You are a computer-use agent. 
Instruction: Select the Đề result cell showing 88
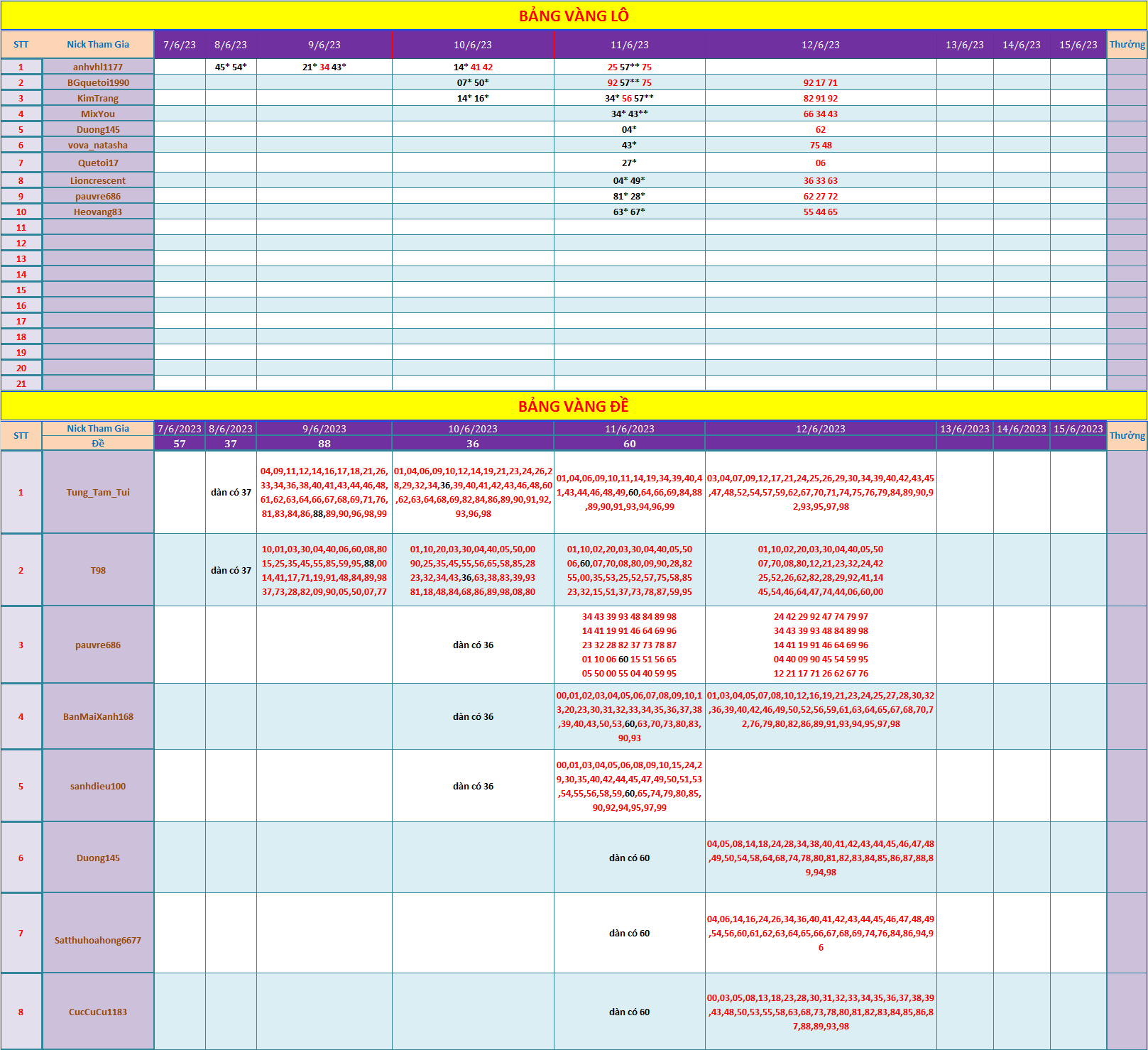tap(324, 444)
